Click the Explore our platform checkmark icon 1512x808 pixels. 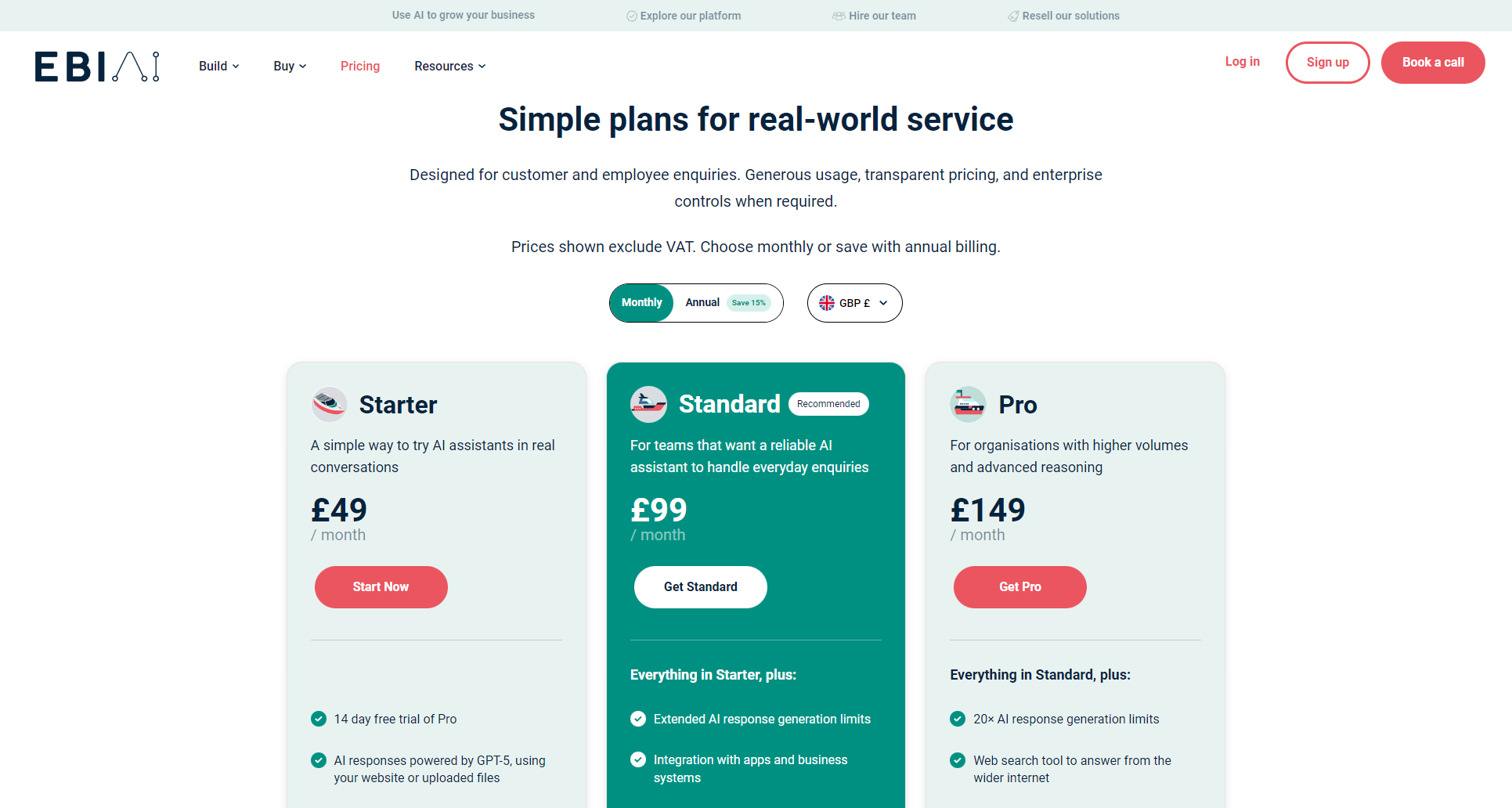pyautogui.click(x=631, y=16)
